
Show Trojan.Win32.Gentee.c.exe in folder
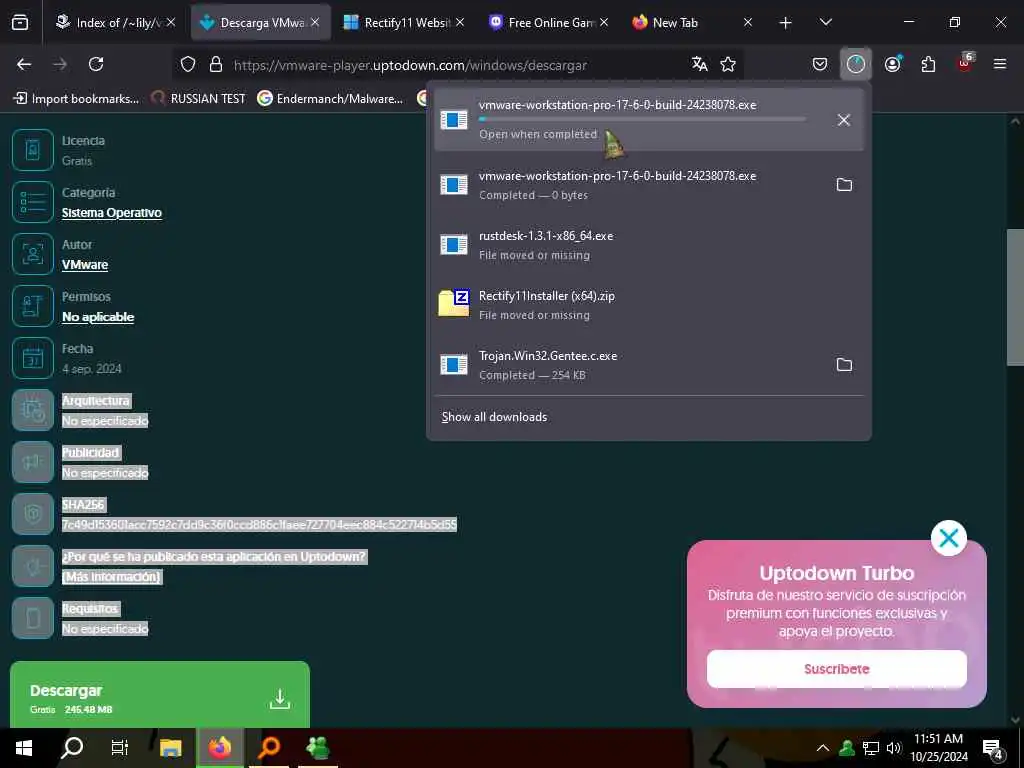(x=844, y=364)
